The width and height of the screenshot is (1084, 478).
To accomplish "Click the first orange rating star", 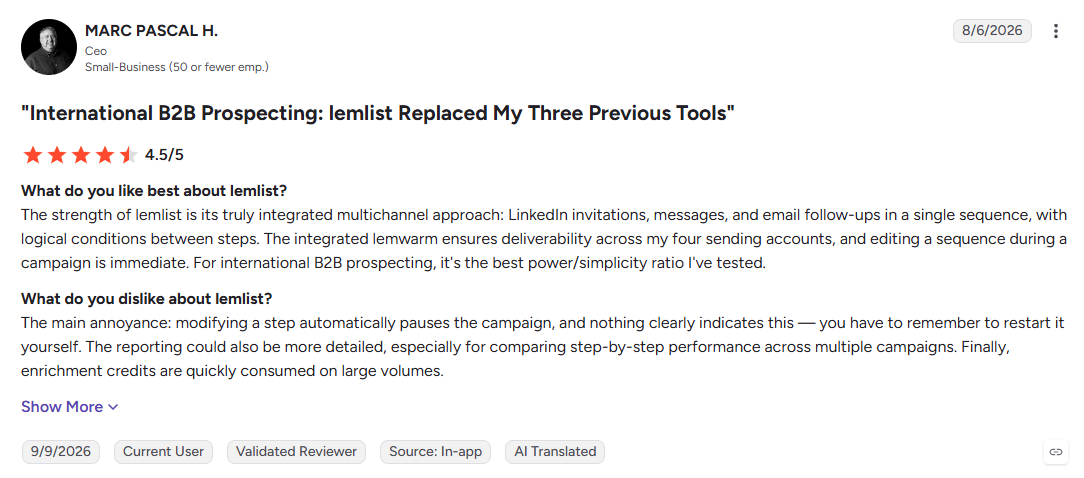I will [32, 155].
